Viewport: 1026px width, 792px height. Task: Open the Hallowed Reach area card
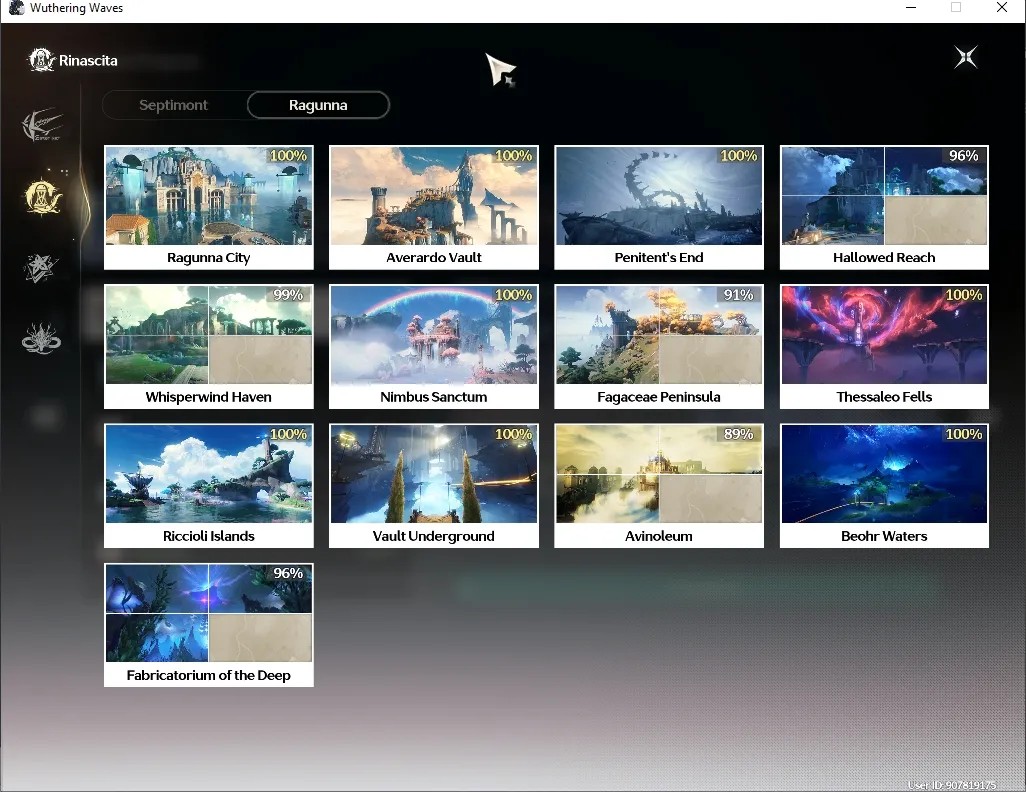tap(884, 207)
